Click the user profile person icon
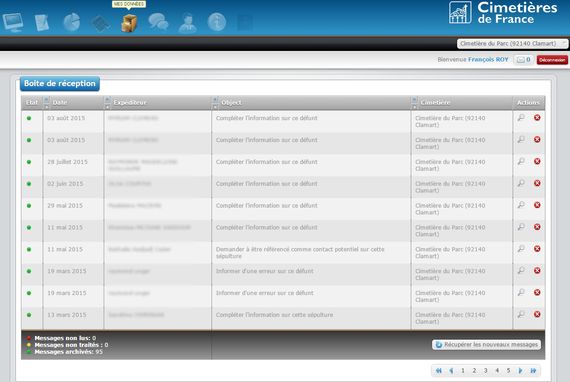The image size is (570, 382). coord(188,23)
